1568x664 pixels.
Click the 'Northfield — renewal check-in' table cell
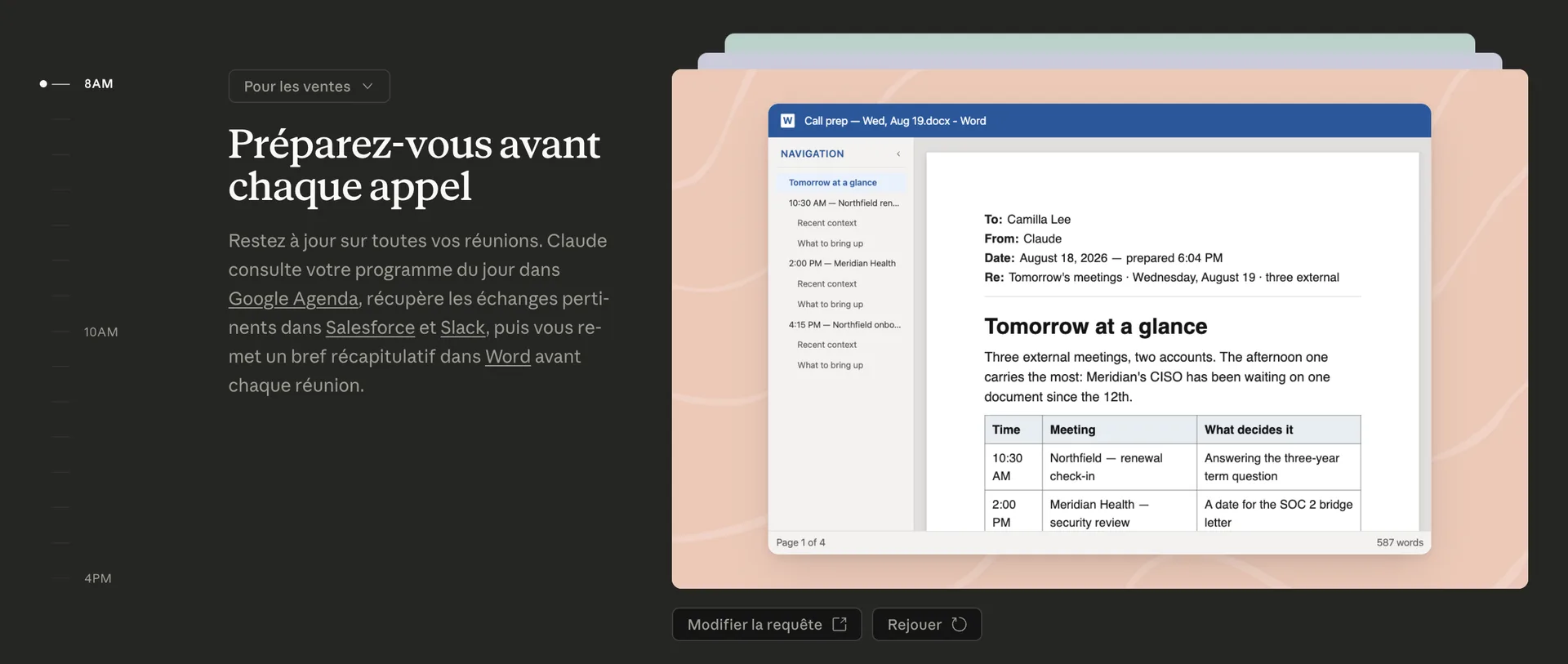tap(1119, 467)
